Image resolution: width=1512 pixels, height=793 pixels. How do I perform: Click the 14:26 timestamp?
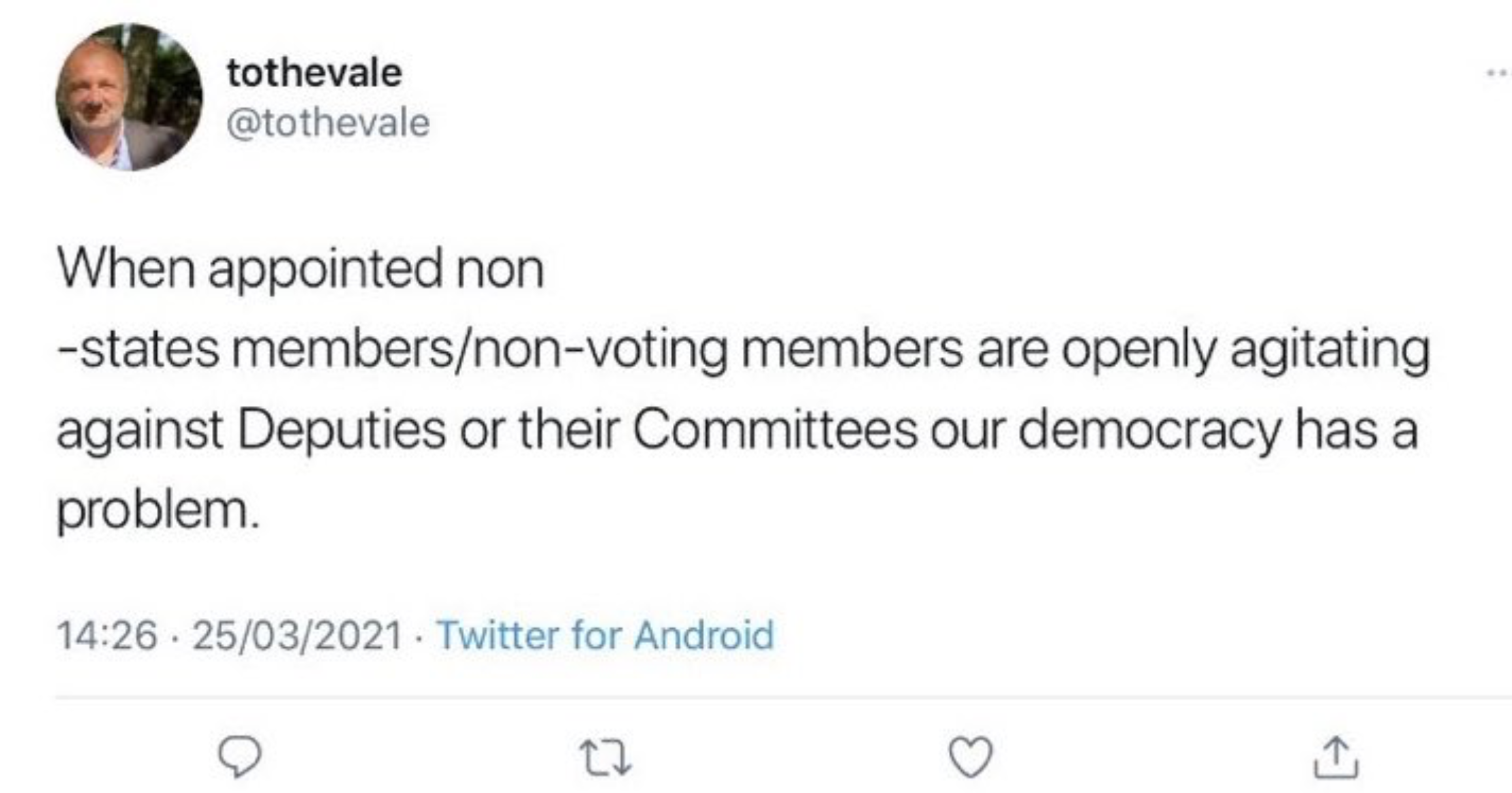[107, 635]
